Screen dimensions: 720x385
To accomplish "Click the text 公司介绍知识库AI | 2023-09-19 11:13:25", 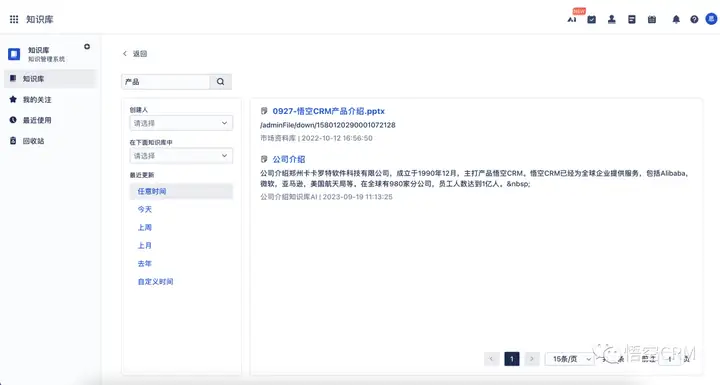I will point(326,197).
